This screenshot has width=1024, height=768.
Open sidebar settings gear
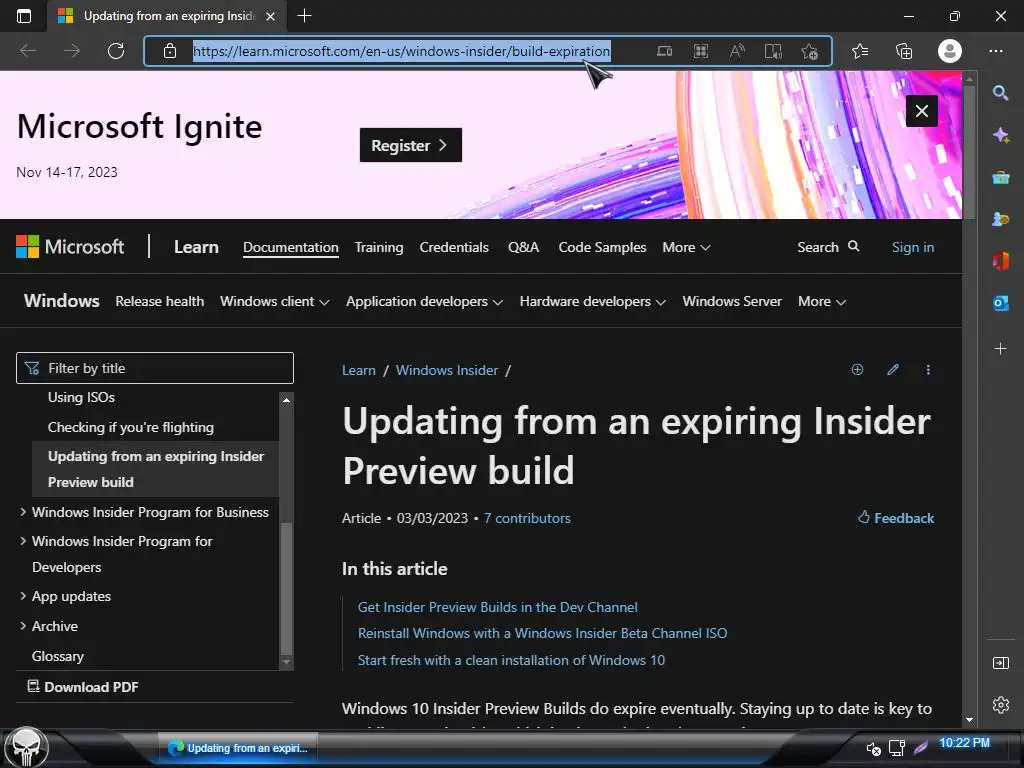(x=1000, y=705)
